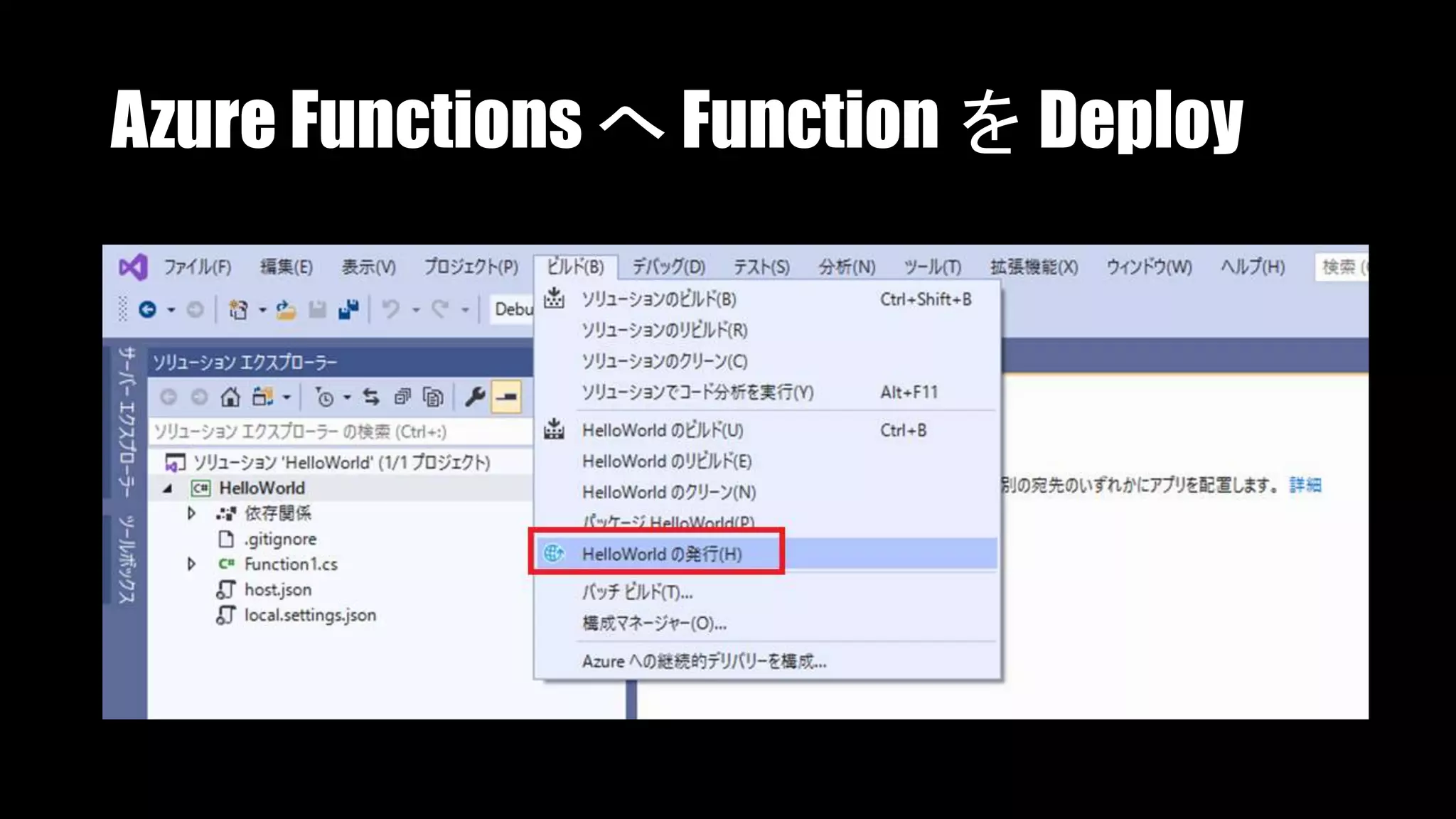Click Solution Explorer's greyed back arrow

point(168,397)
